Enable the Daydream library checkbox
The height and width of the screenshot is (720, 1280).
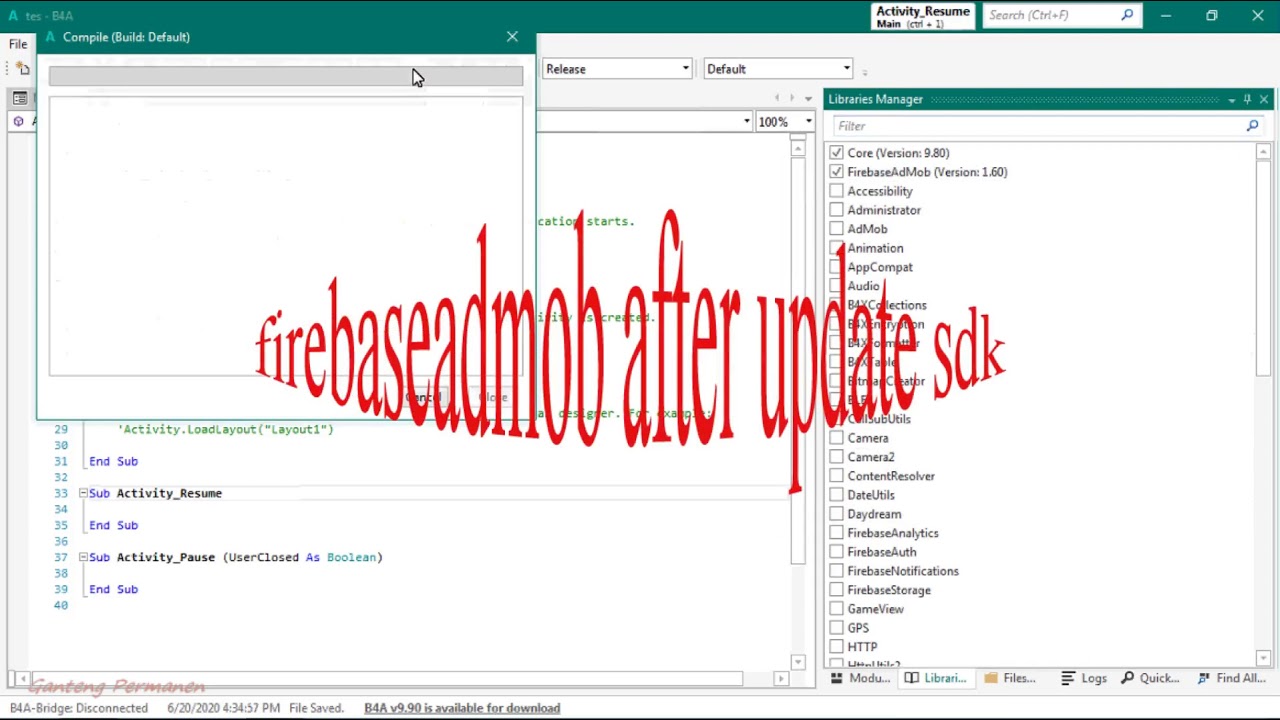tap(836, 514)
